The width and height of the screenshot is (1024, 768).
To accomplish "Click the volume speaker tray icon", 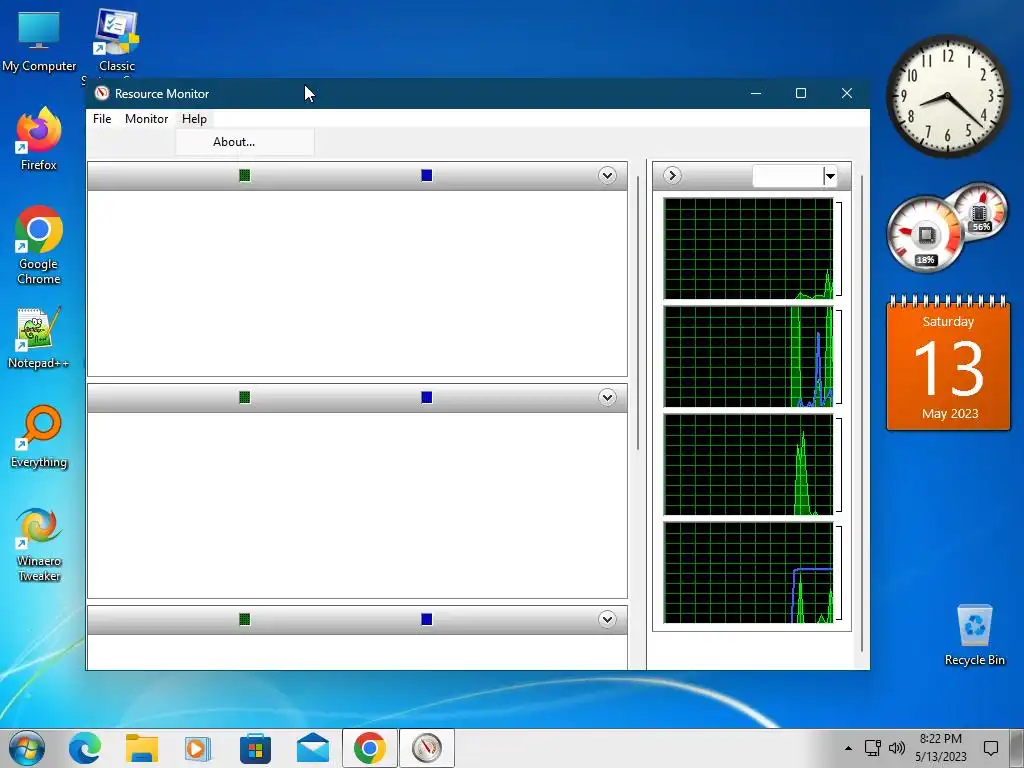I will tap(897, 748).
